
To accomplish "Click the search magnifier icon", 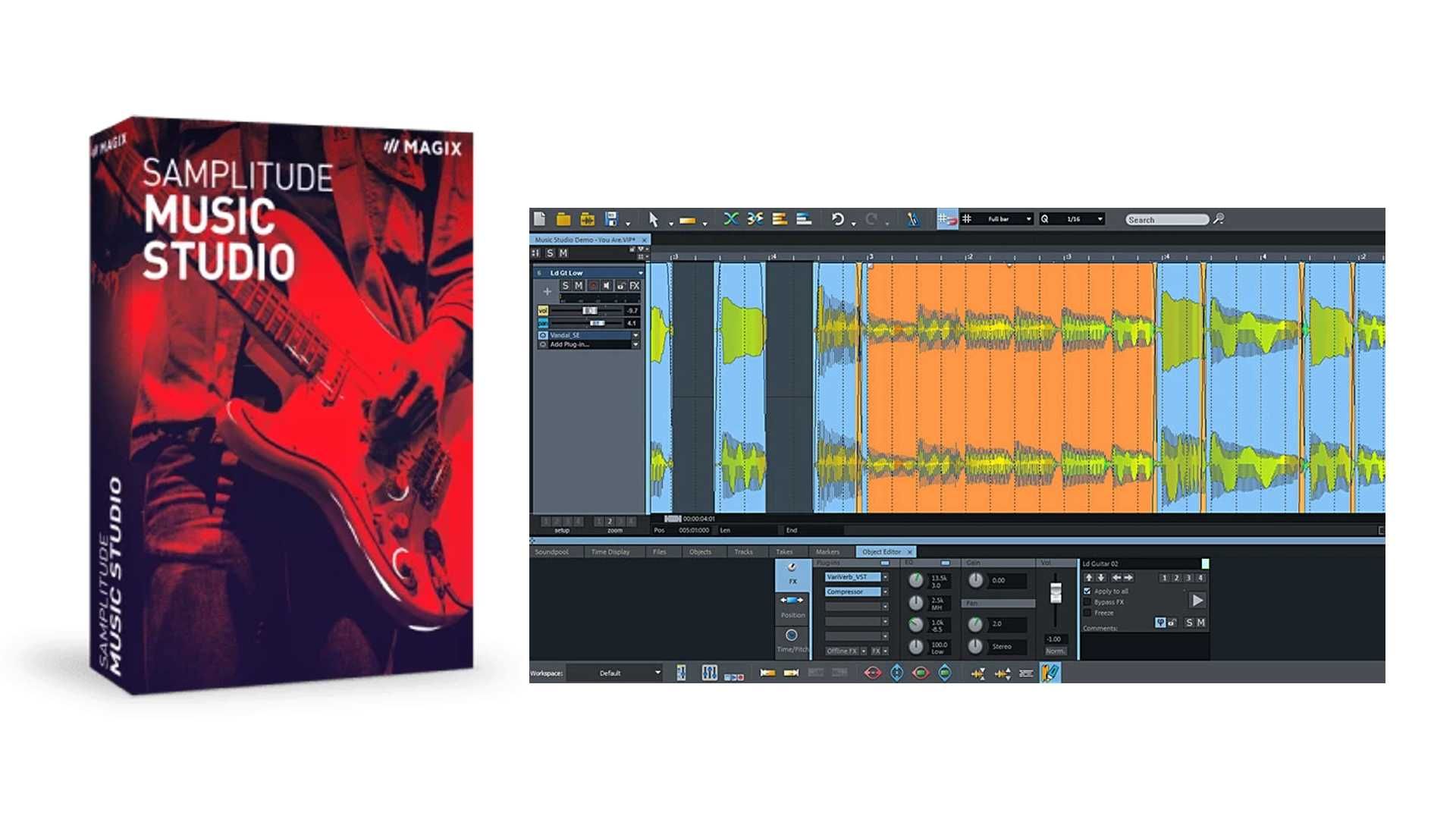I will pyautogui.click(x=1219, y=219).
